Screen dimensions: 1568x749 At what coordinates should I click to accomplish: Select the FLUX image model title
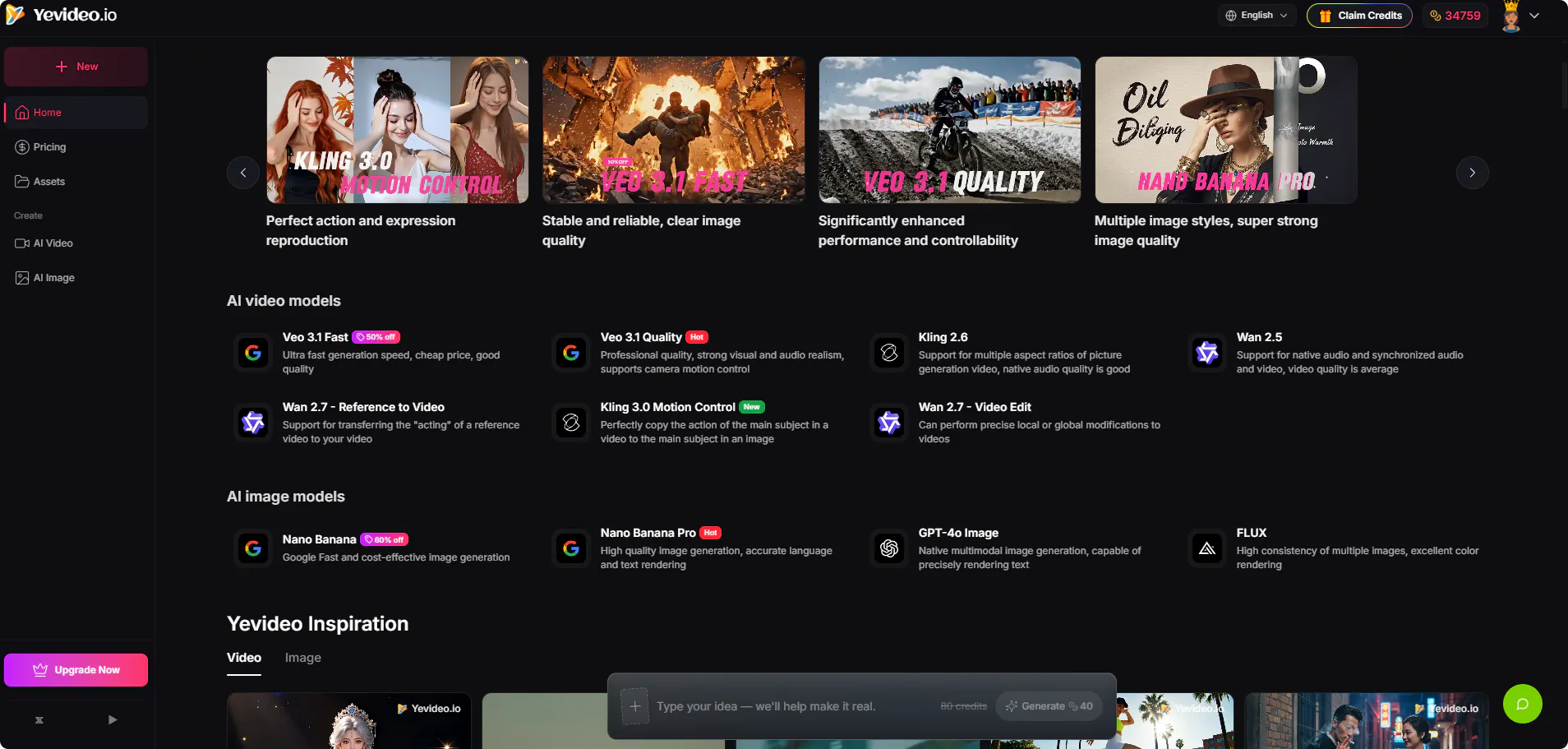(1252, 533)
